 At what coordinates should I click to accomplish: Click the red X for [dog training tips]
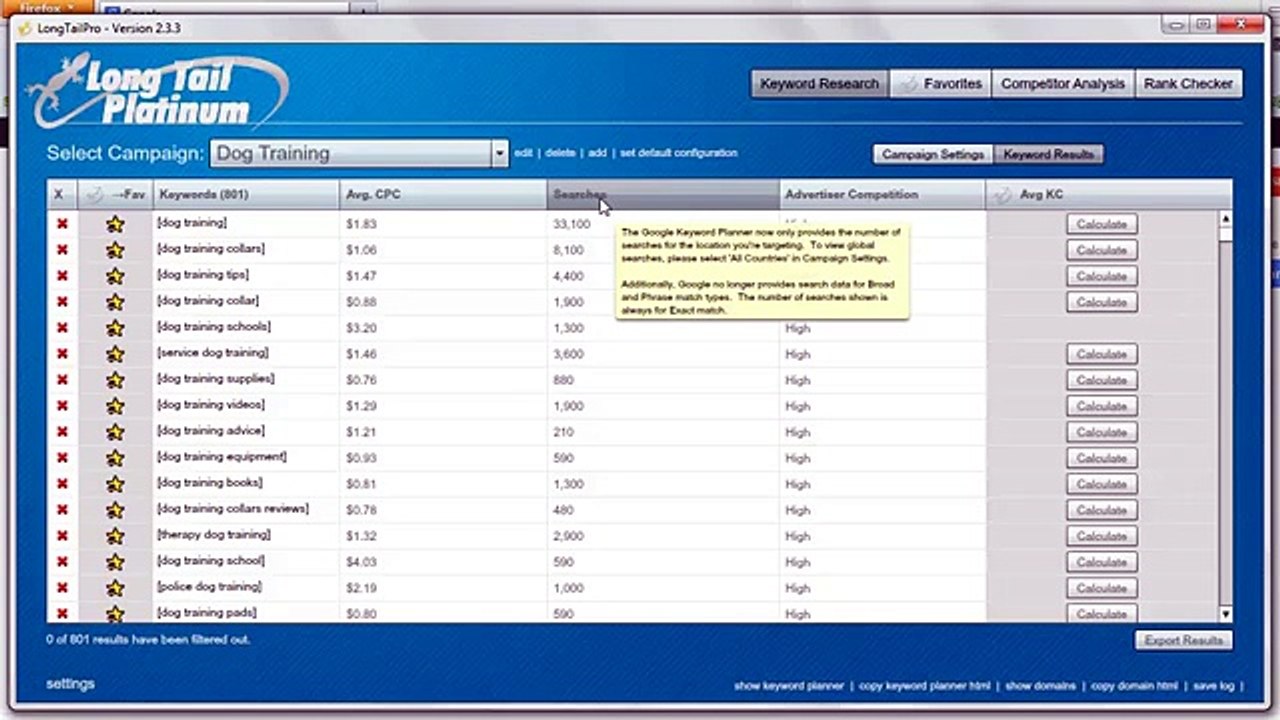[x=62, y=276]
